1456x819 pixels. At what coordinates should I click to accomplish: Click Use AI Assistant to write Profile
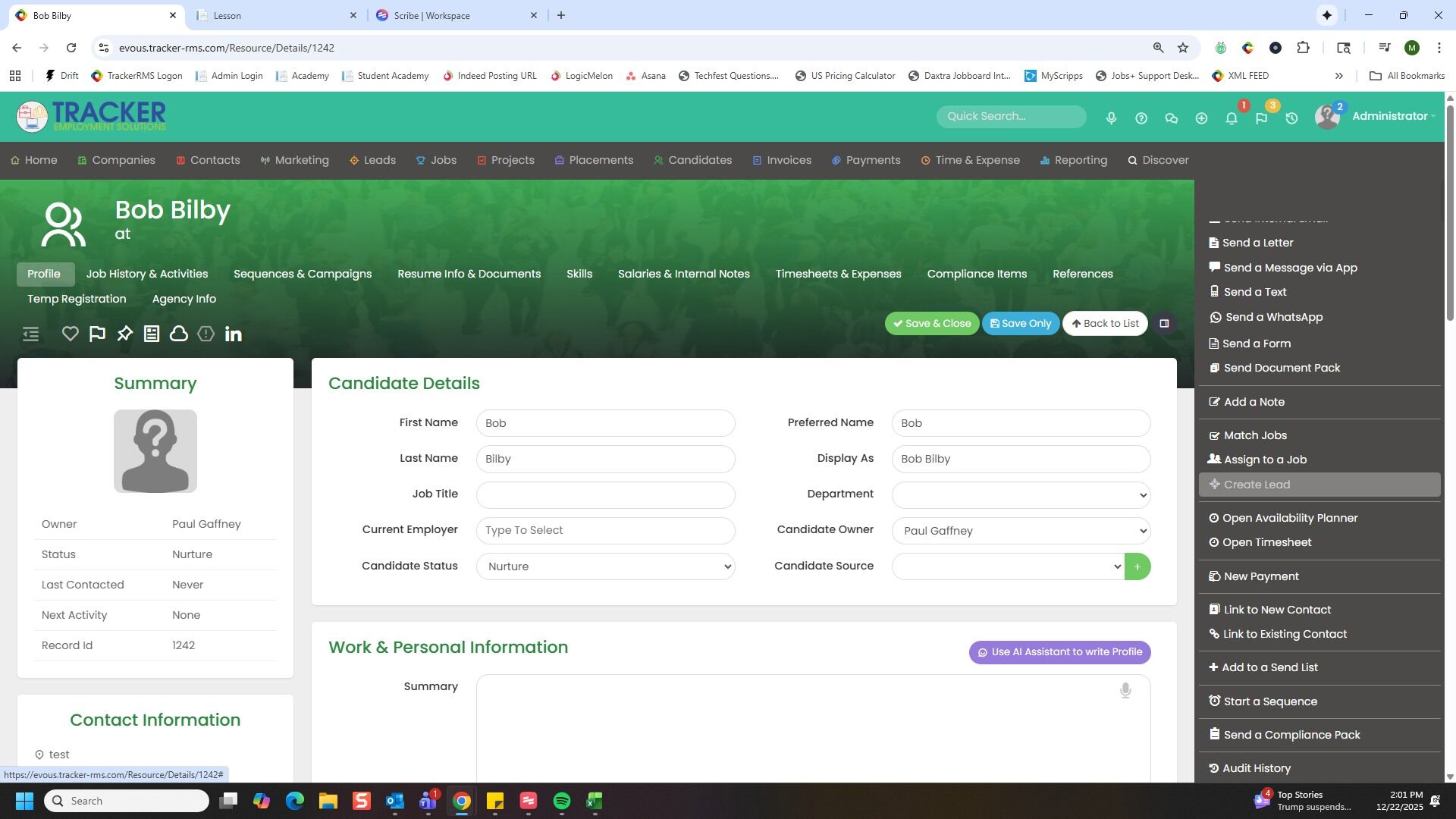point(1059,652)
